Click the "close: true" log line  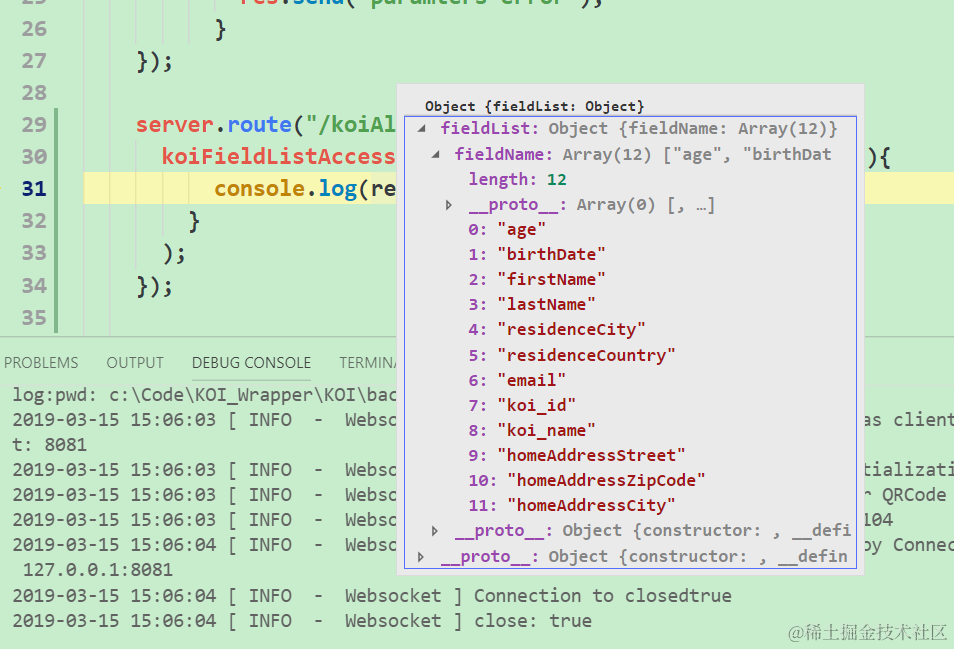coord(302,620)
